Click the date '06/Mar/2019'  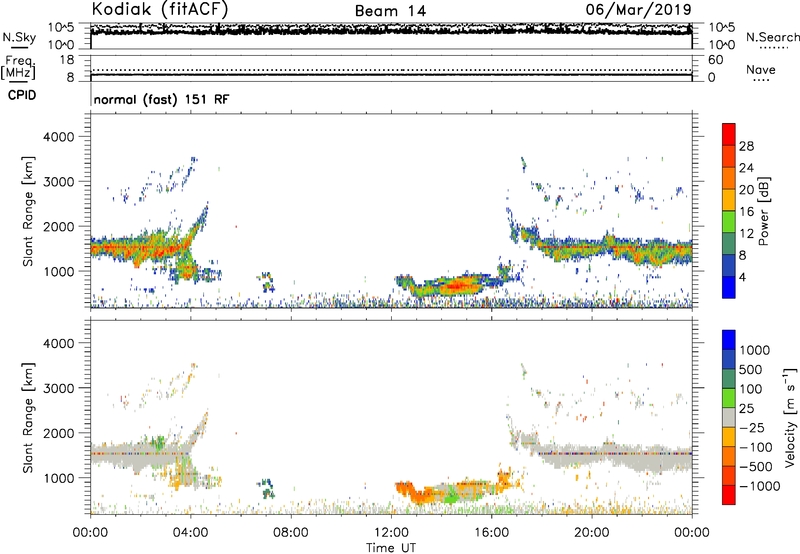click(638, 9)
